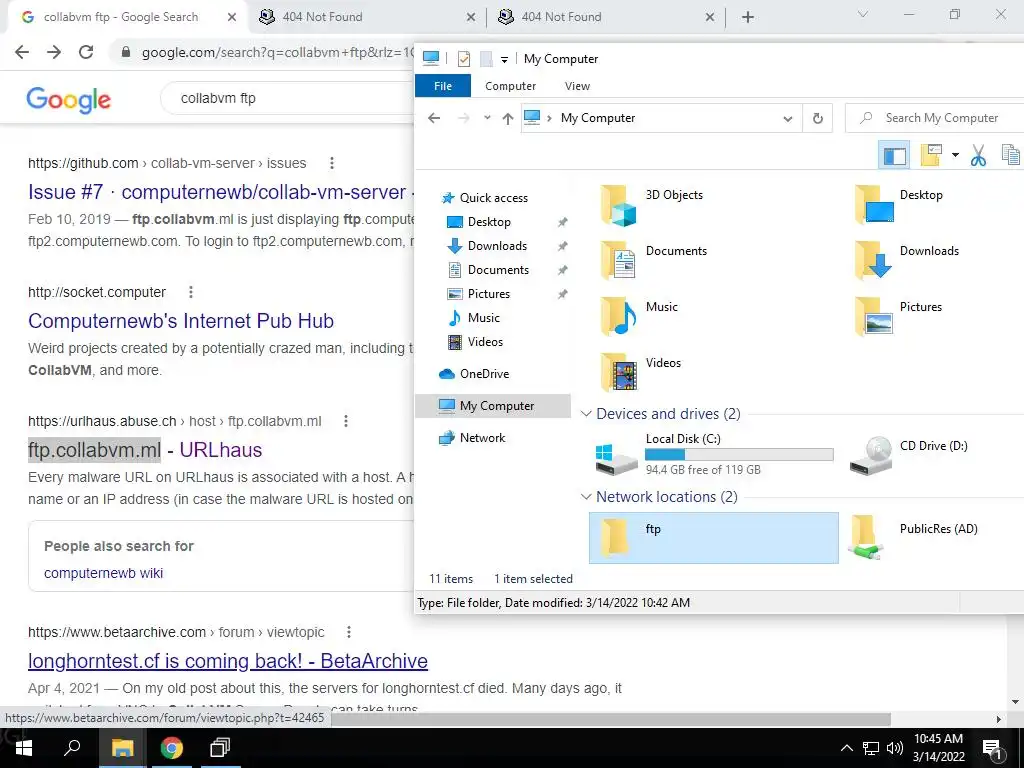Show hidden system tray icons

[846, 748]
